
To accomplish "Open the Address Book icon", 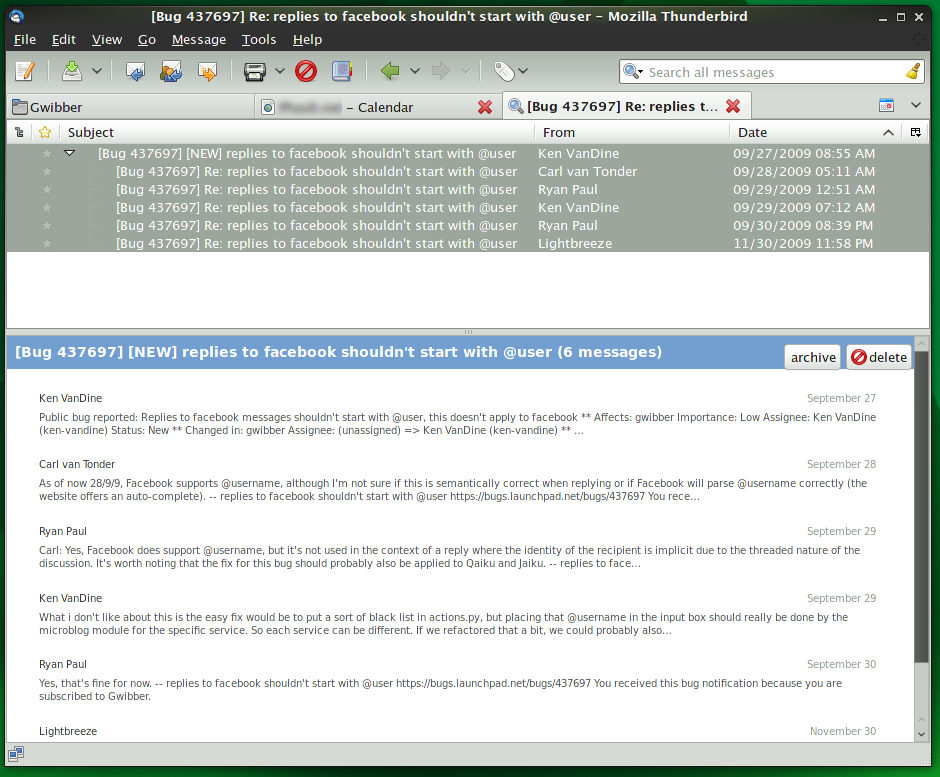I will [342, 71].
